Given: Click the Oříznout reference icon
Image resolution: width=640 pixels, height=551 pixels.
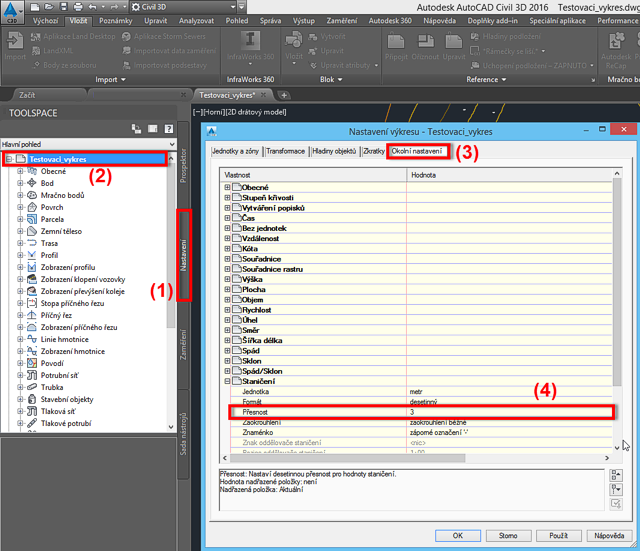Looking at the screenshot, I should (x=426, y=42).
